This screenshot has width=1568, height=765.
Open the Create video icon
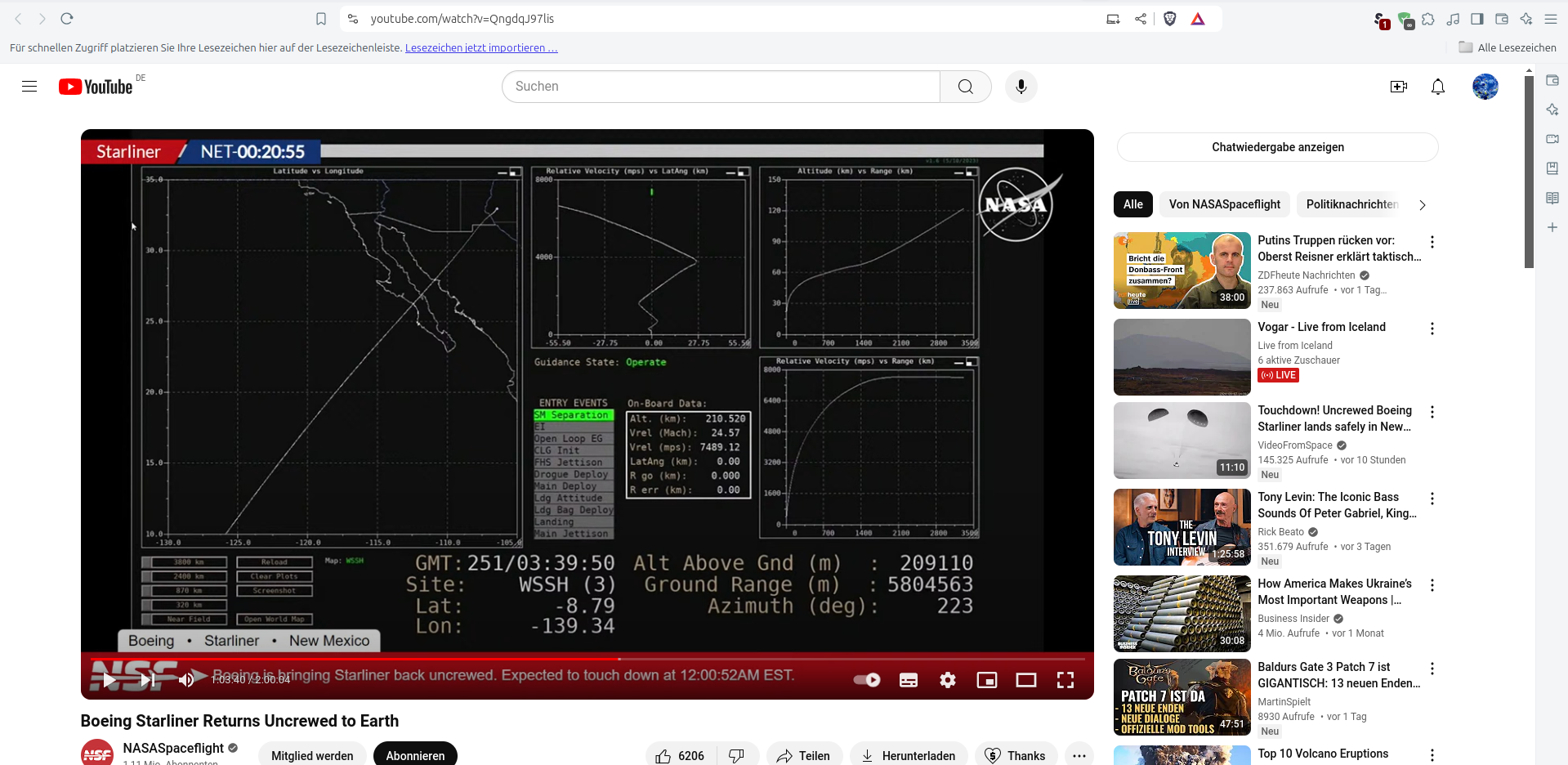tap(1398, 87)
